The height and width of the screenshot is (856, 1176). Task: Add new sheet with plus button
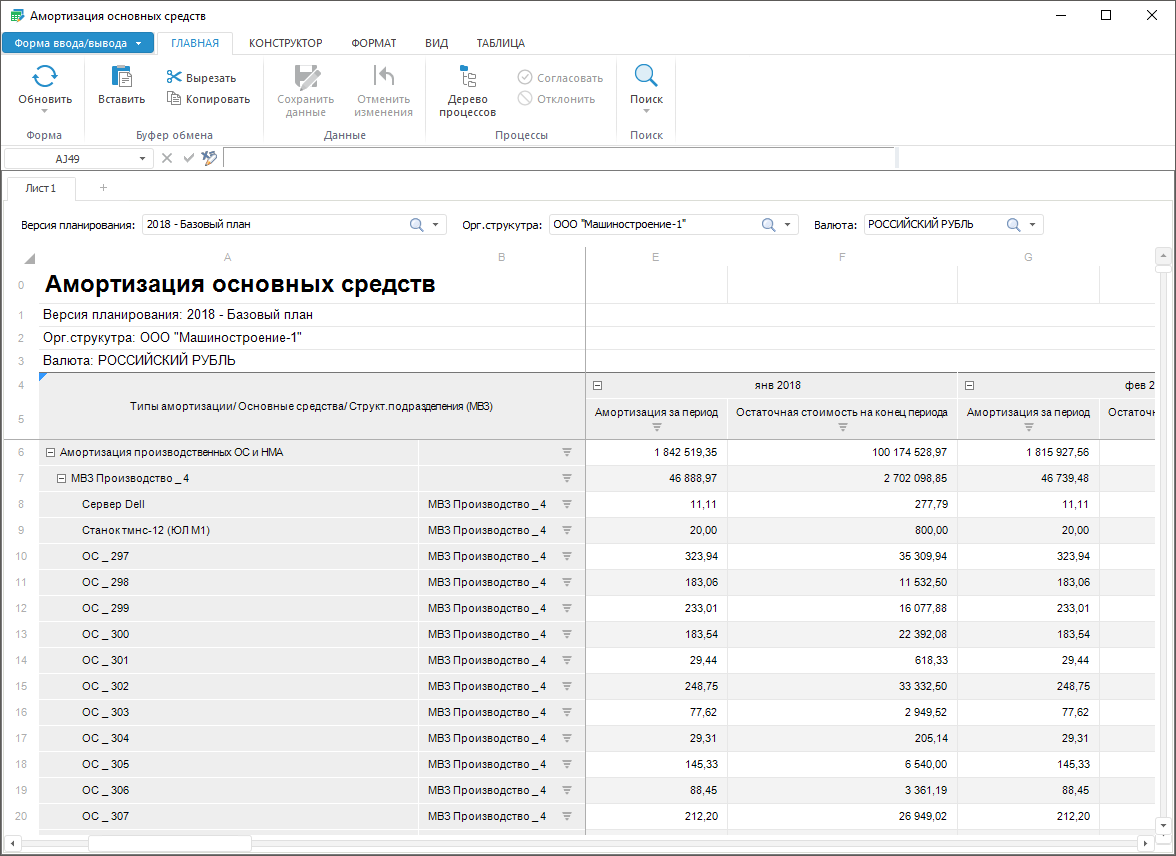point(103,188)
